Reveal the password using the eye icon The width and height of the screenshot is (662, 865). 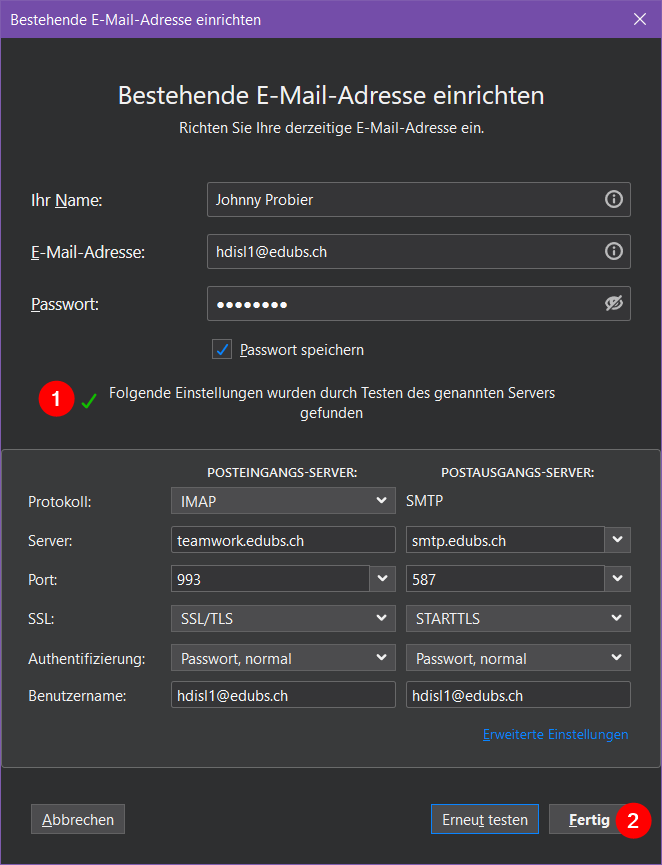coord(613,304)
